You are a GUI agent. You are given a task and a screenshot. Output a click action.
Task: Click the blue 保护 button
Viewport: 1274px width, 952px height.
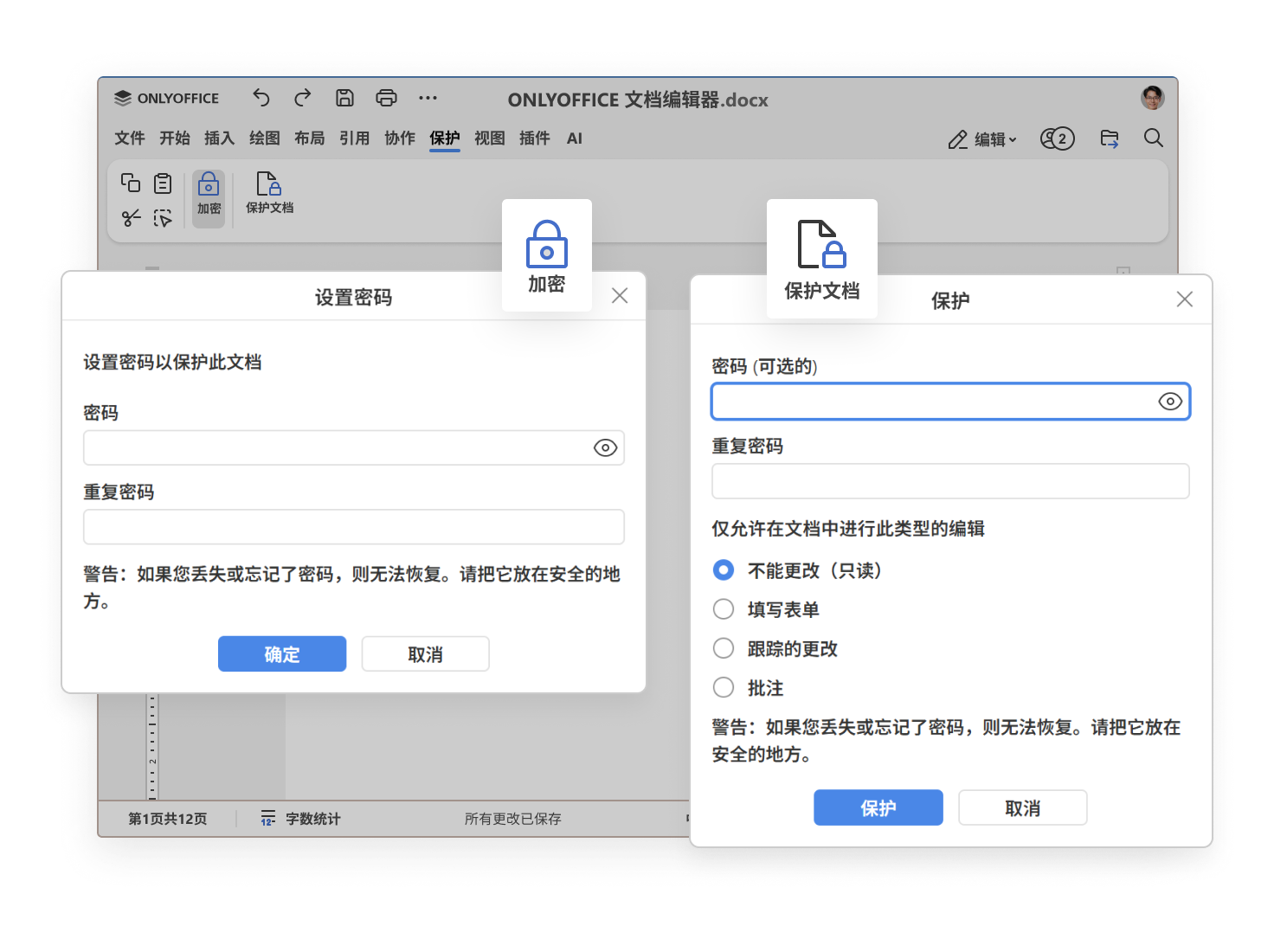(x=878, y=807)
